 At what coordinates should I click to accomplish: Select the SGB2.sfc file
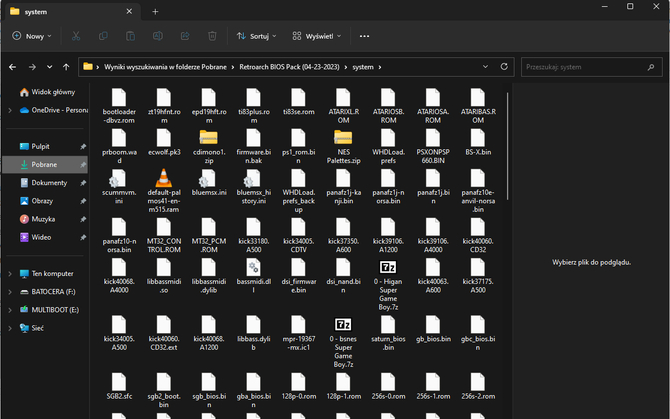tap(119, 387)
